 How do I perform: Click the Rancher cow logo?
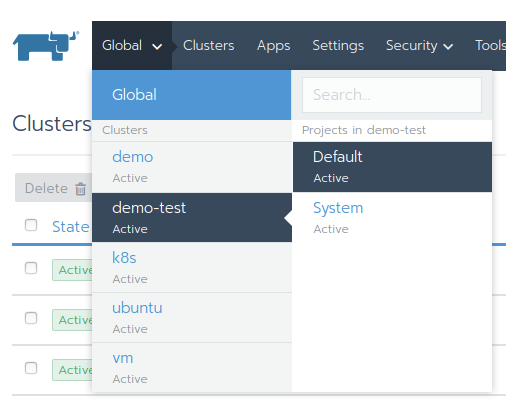coord(46,46)
